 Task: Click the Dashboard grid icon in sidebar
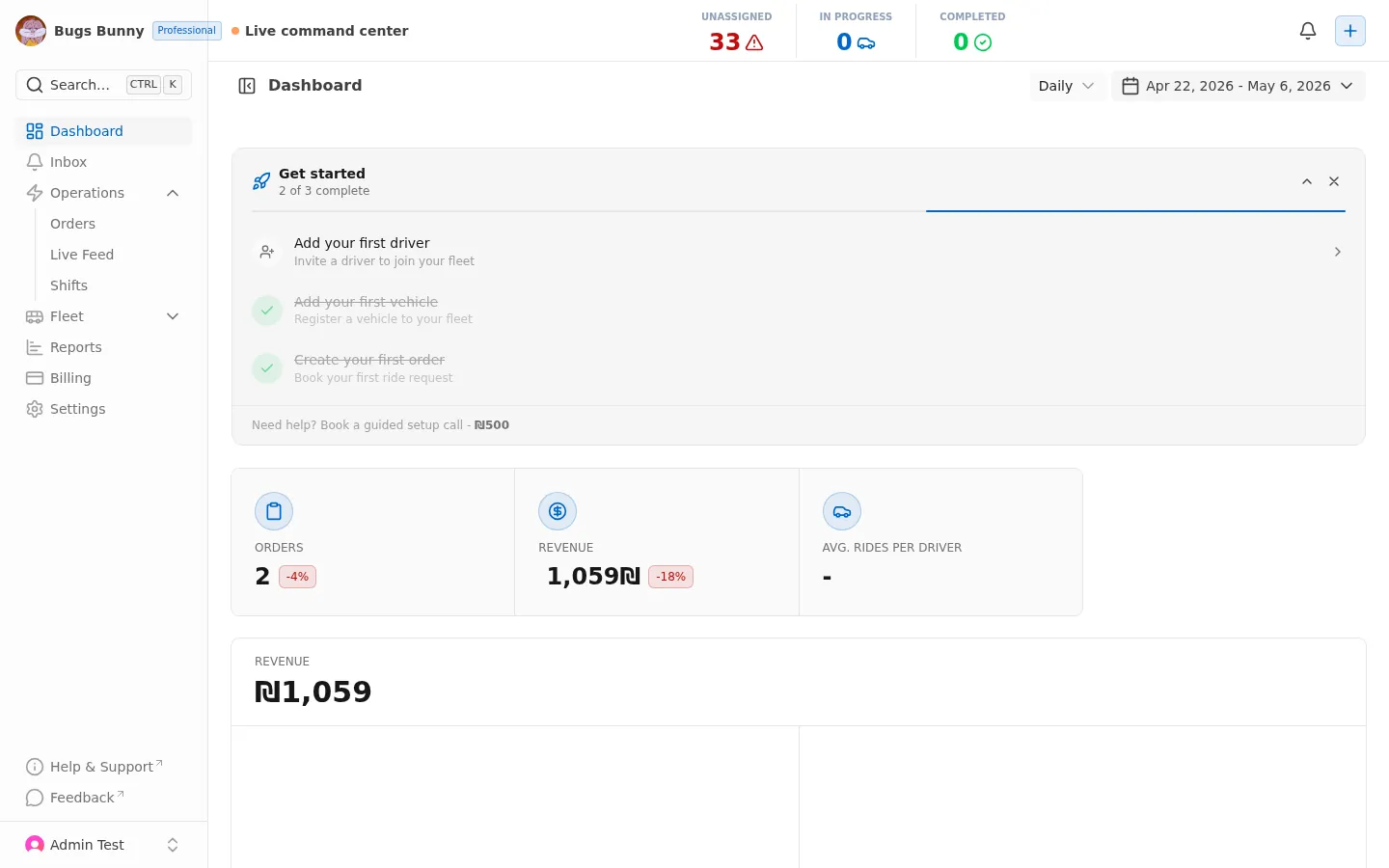(x=35, y=131)
